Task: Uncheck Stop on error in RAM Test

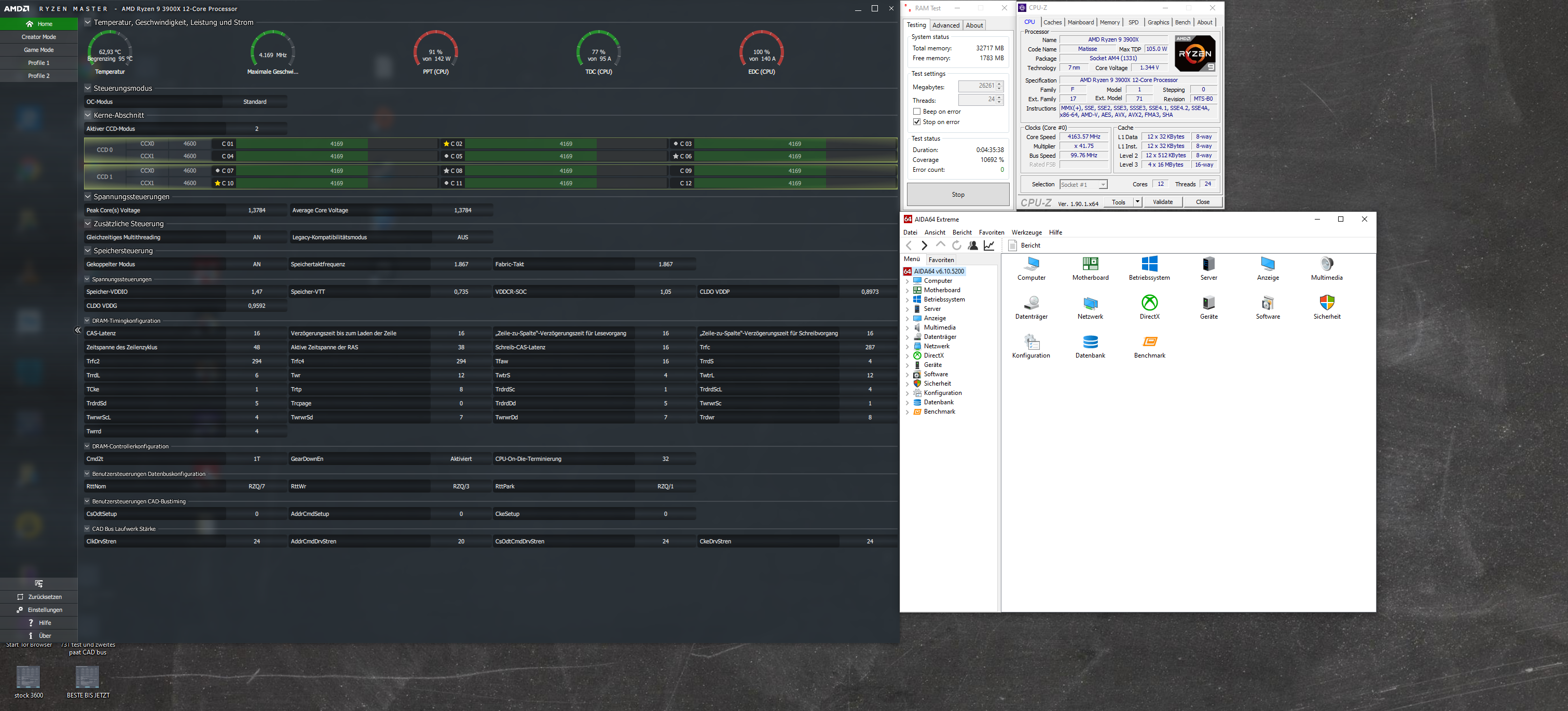Action: pyautogui.click(x=917, y=122)
